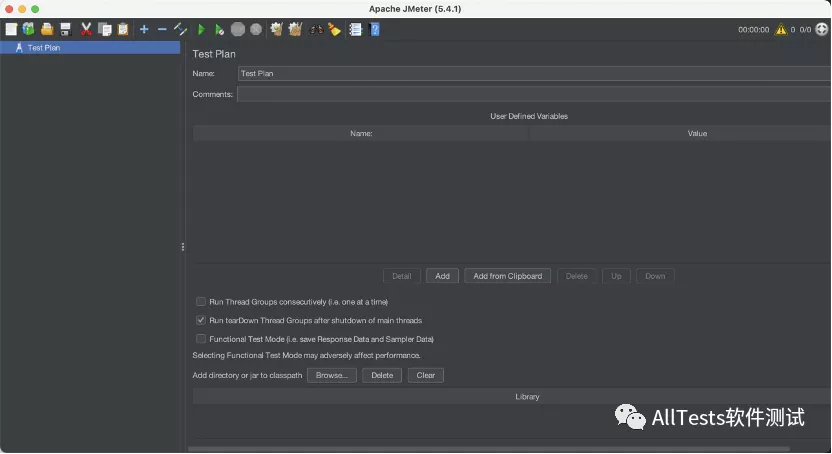Start test with no pauses icon

pos(219,29)
